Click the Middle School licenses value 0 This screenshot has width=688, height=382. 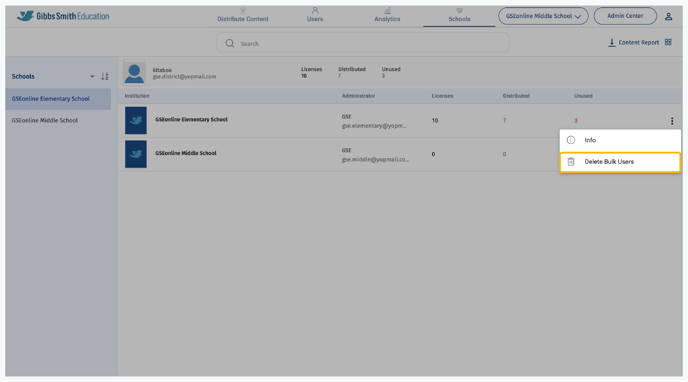(x=433, y=154)
